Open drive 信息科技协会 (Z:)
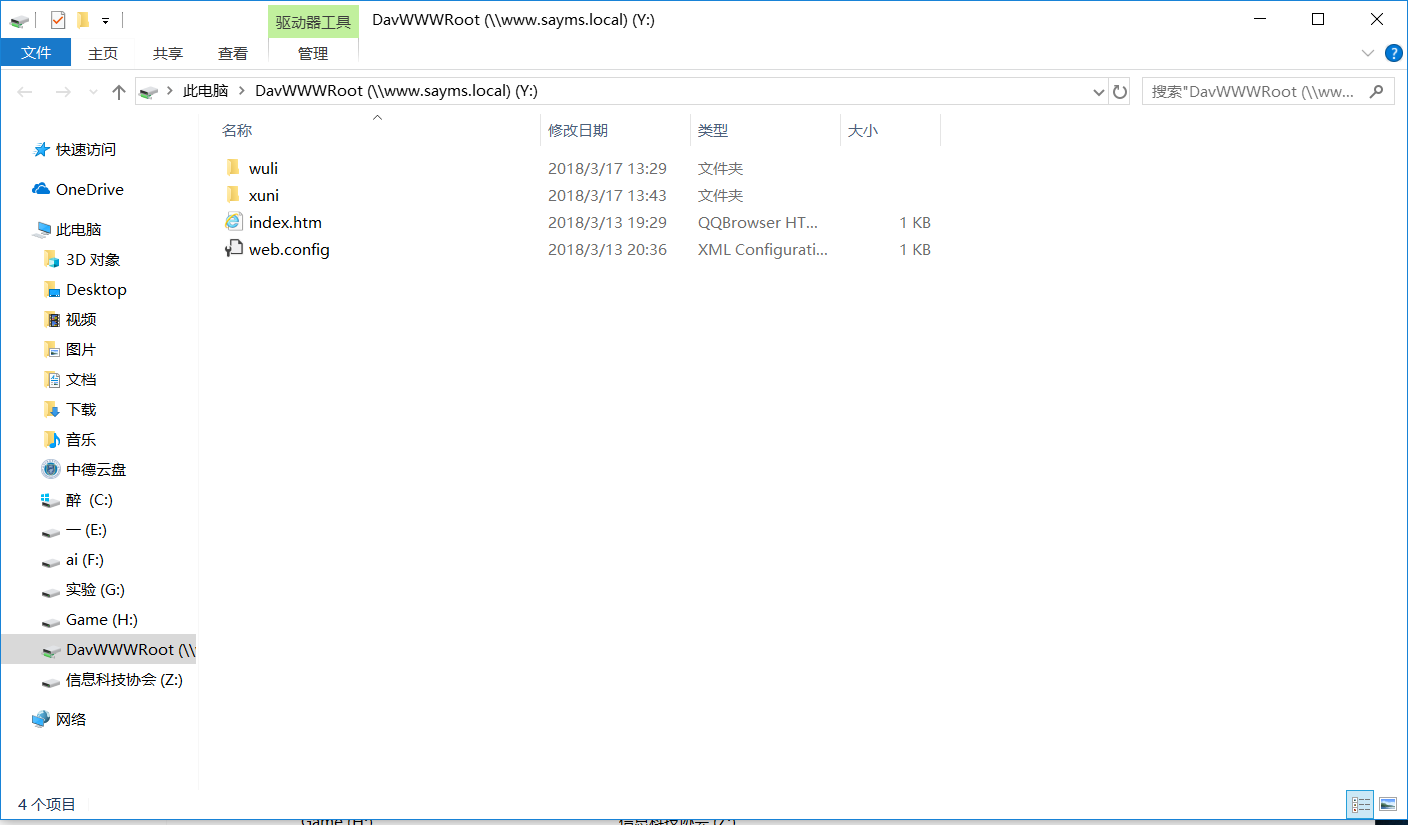 pos(124,679)
